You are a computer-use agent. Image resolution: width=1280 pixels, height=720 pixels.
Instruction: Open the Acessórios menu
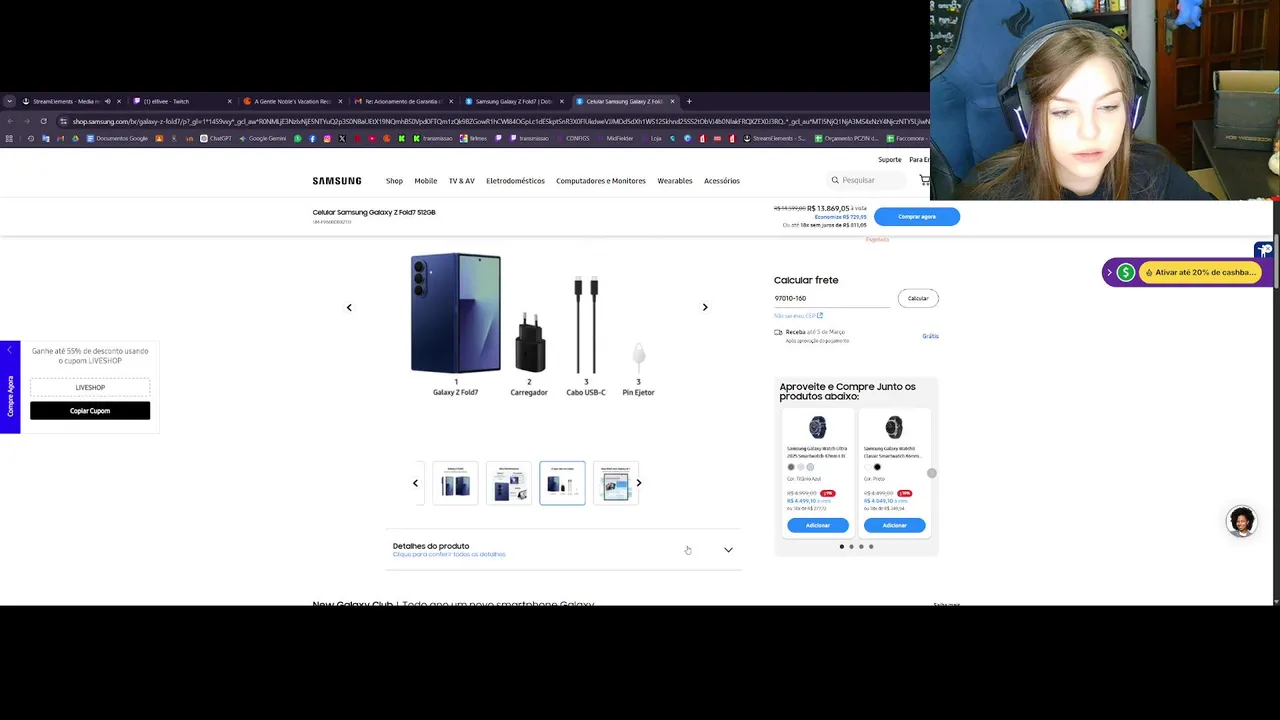[x=722, y=181]
